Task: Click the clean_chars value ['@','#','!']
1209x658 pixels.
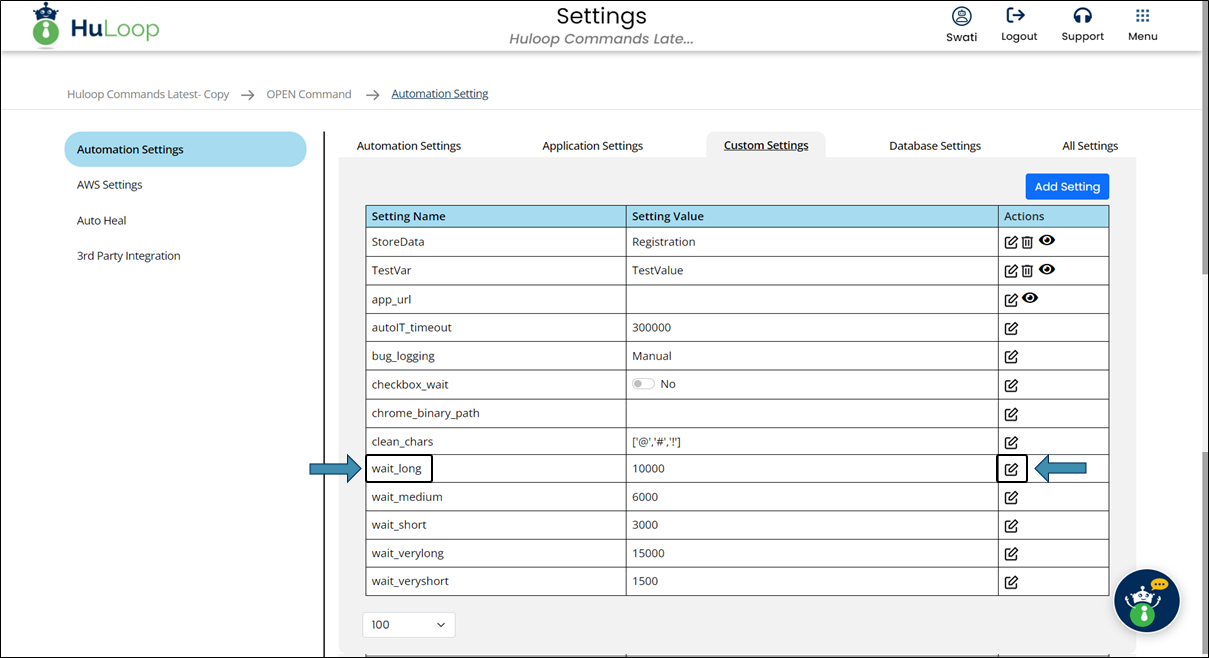Action: pyautogui.click(x=657, y=442)
